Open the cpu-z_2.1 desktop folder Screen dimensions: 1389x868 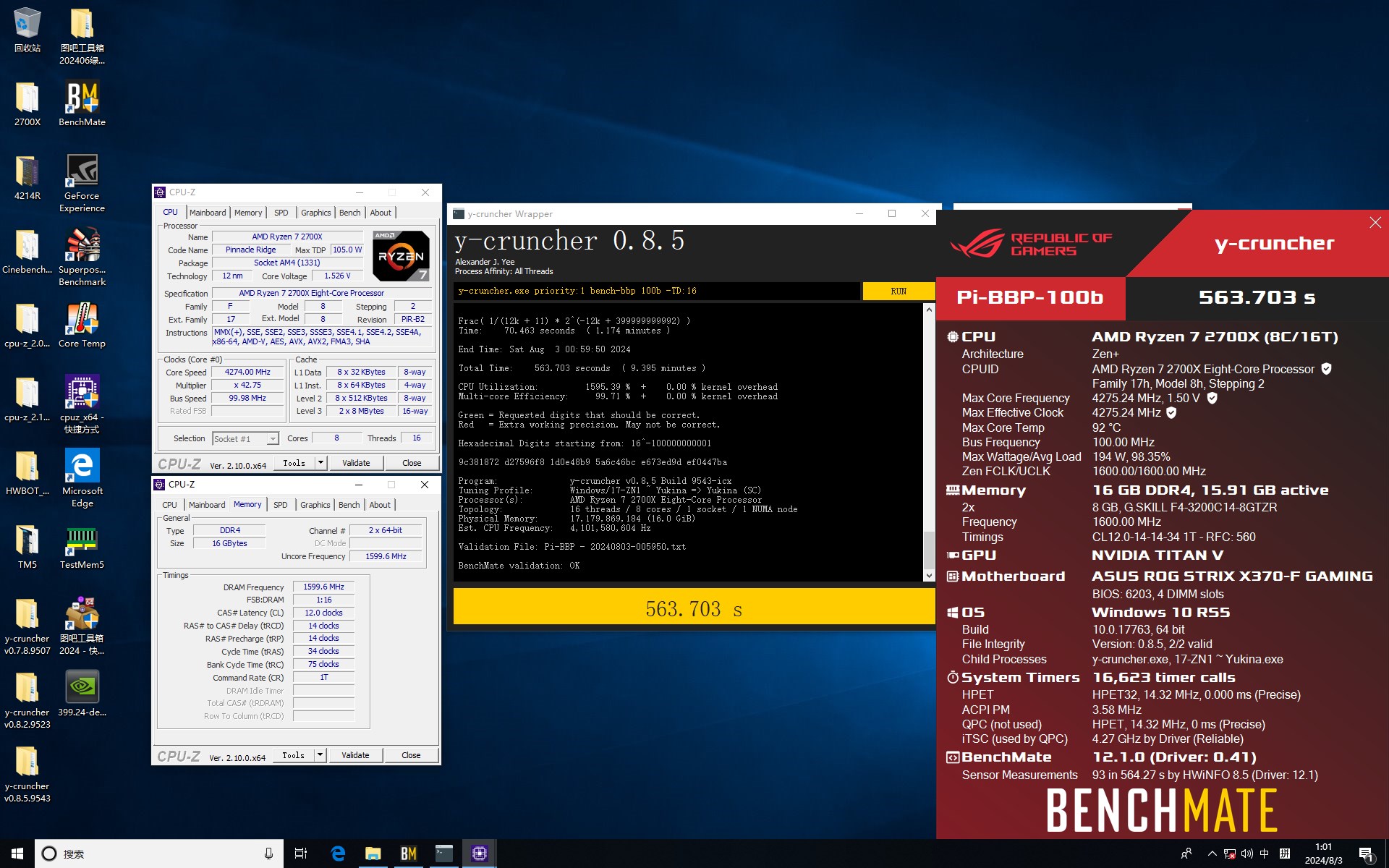tap(27, 399)
